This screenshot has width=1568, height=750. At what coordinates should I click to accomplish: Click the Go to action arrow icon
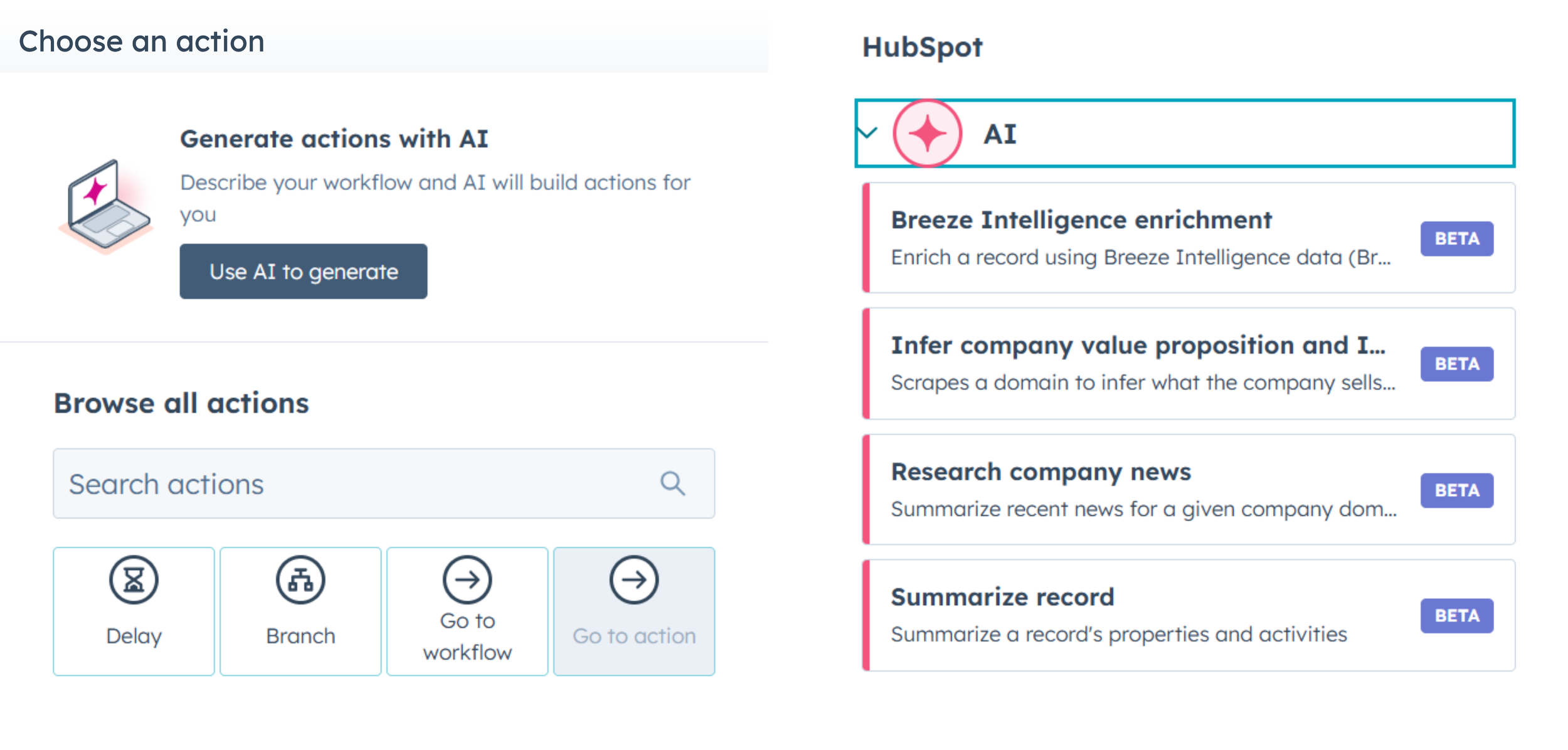point(634,580)
